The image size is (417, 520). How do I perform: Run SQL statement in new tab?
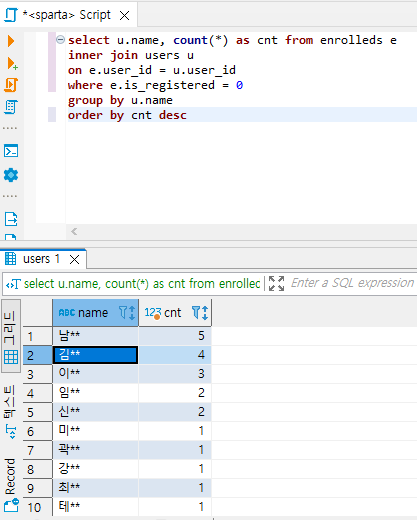(12, 63)
